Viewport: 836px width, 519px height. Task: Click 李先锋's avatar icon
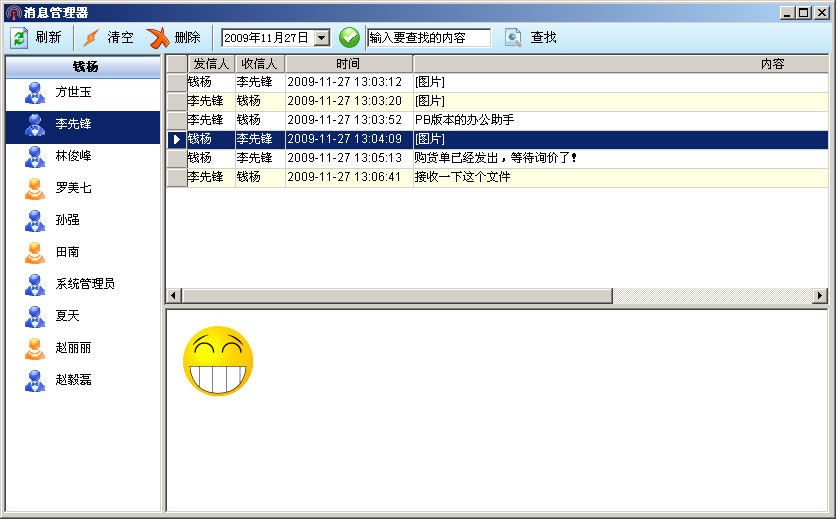coord(35,124)
